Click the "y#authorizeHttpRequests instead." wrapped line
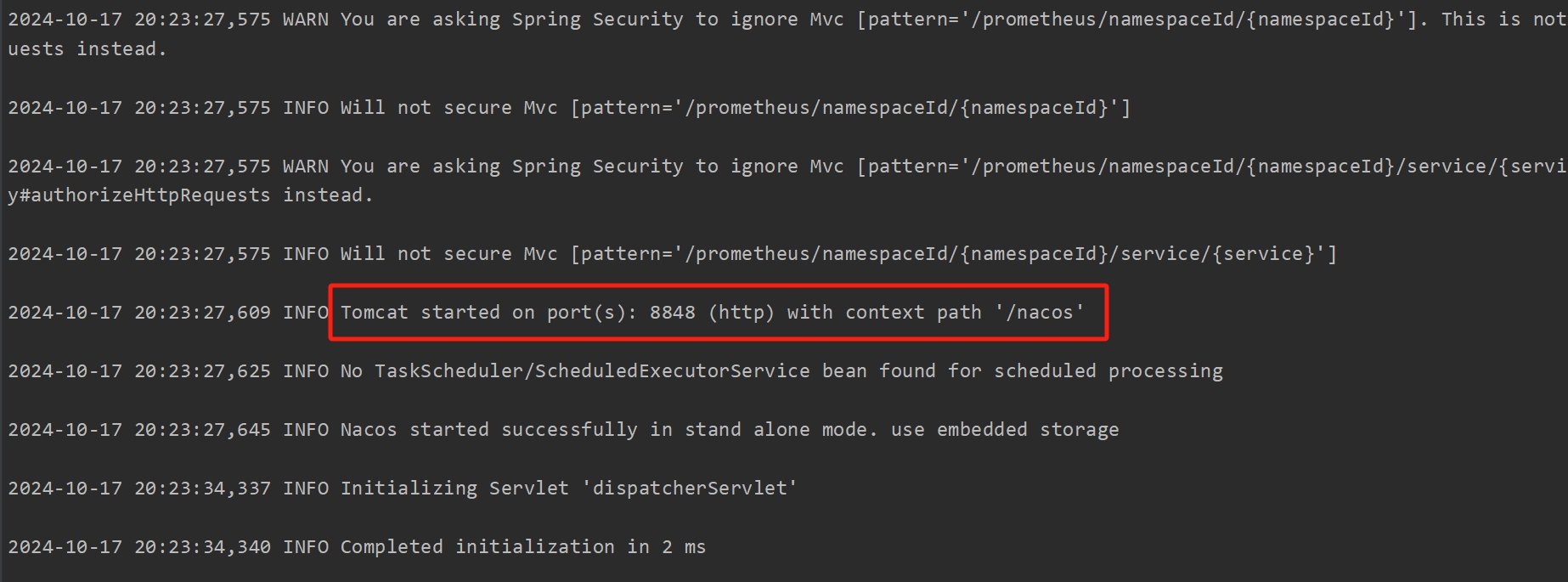 tap(190, 195)
